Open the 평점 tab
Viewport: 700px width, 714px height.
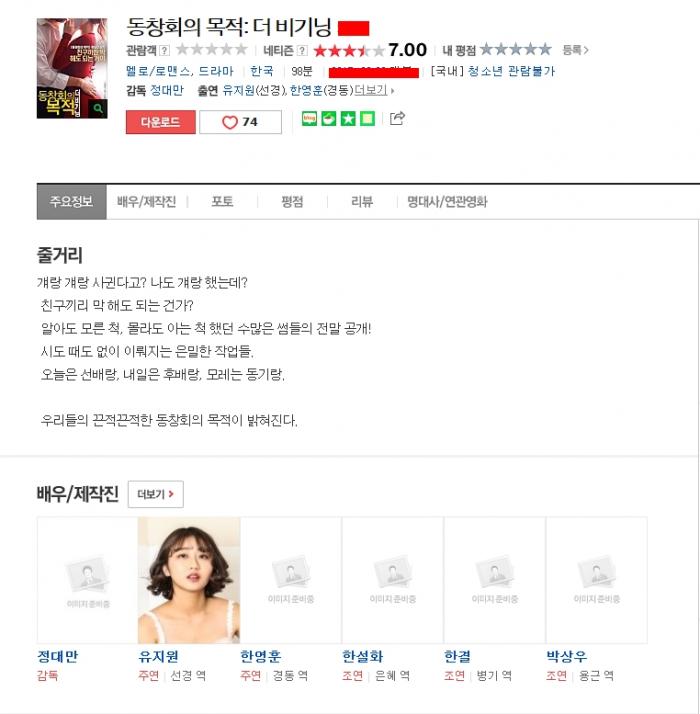[x=292, y=202]
